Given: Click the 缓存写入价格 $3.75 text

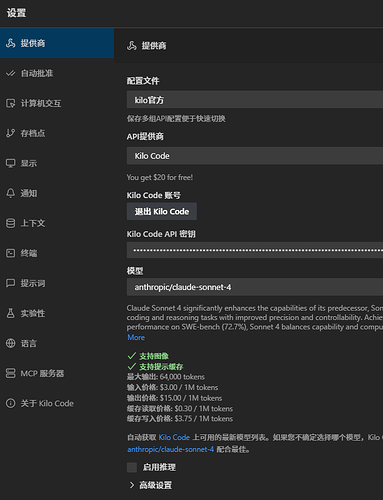Looking at the screenshot, I should point(180,419).
